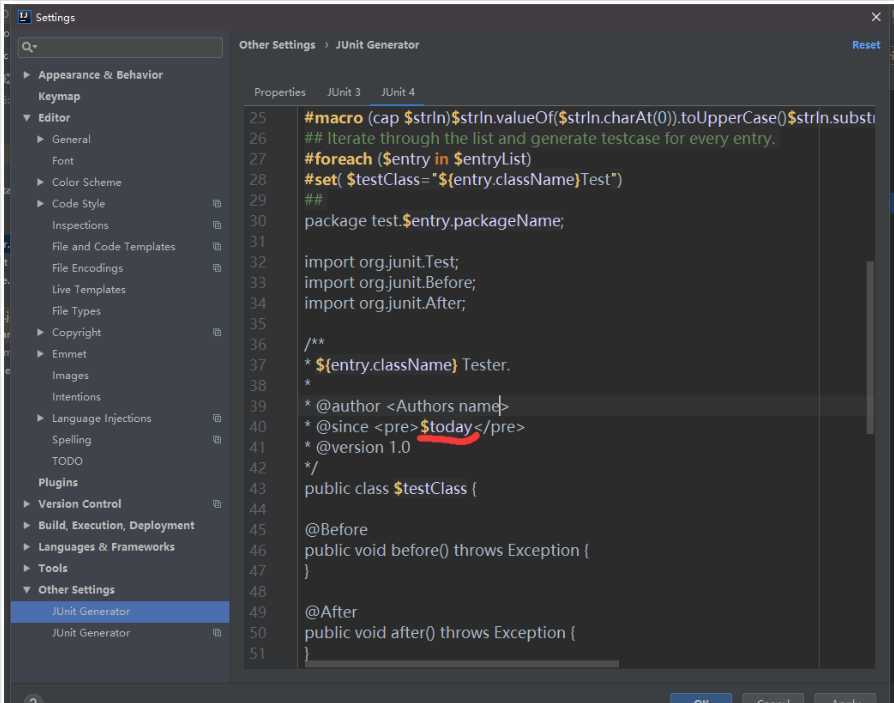Click the project-level icon beside Inspections
Image resolution: width=894 pixels, height=703 pixels.
tap(217, 225)
